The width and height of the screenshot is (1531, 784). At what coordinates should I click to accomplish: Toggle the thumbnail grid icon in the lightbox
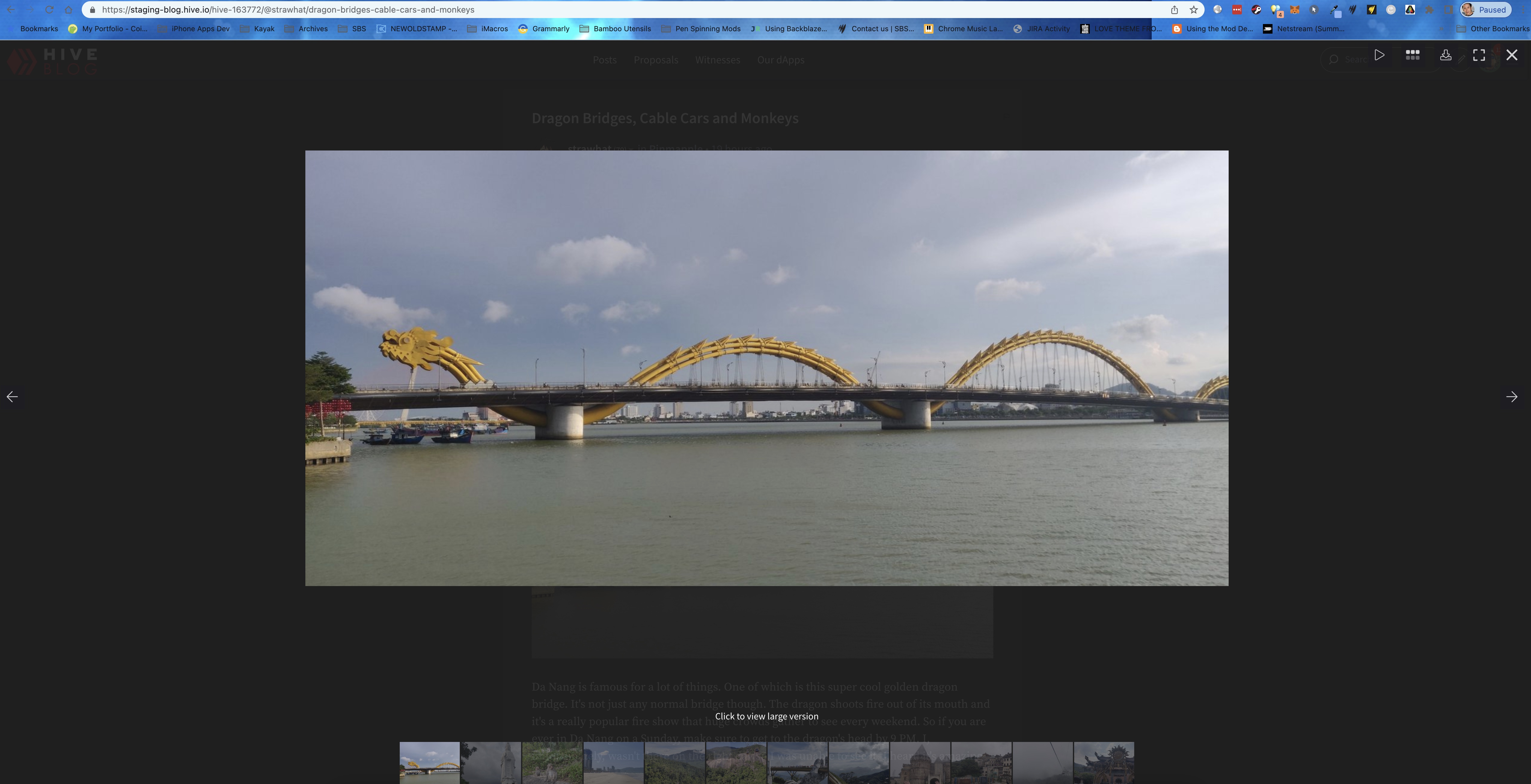(x=1412, y=55)
